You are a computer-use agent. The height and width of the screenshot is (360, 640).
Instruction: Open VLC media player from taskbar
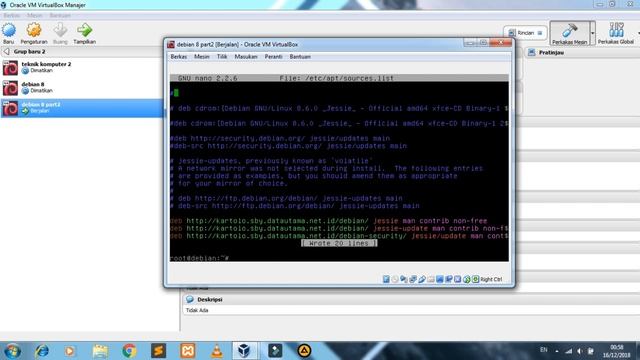click(x=217, y=351)
